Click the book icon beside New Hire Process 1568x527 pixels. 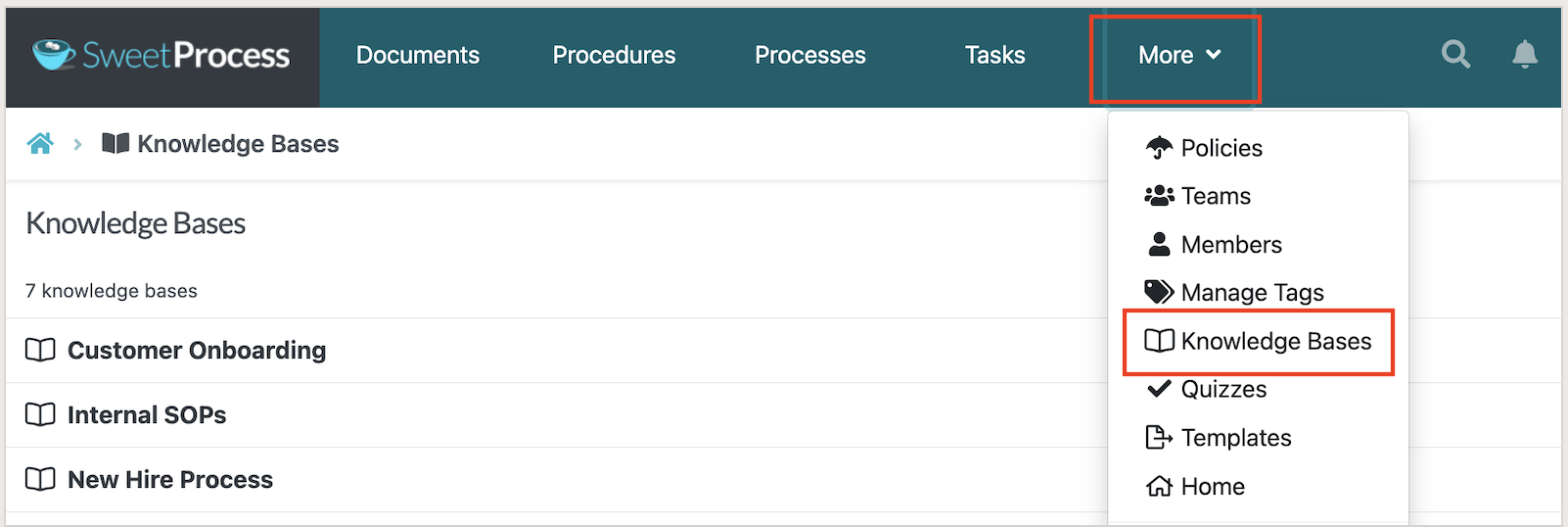(40, 479)
